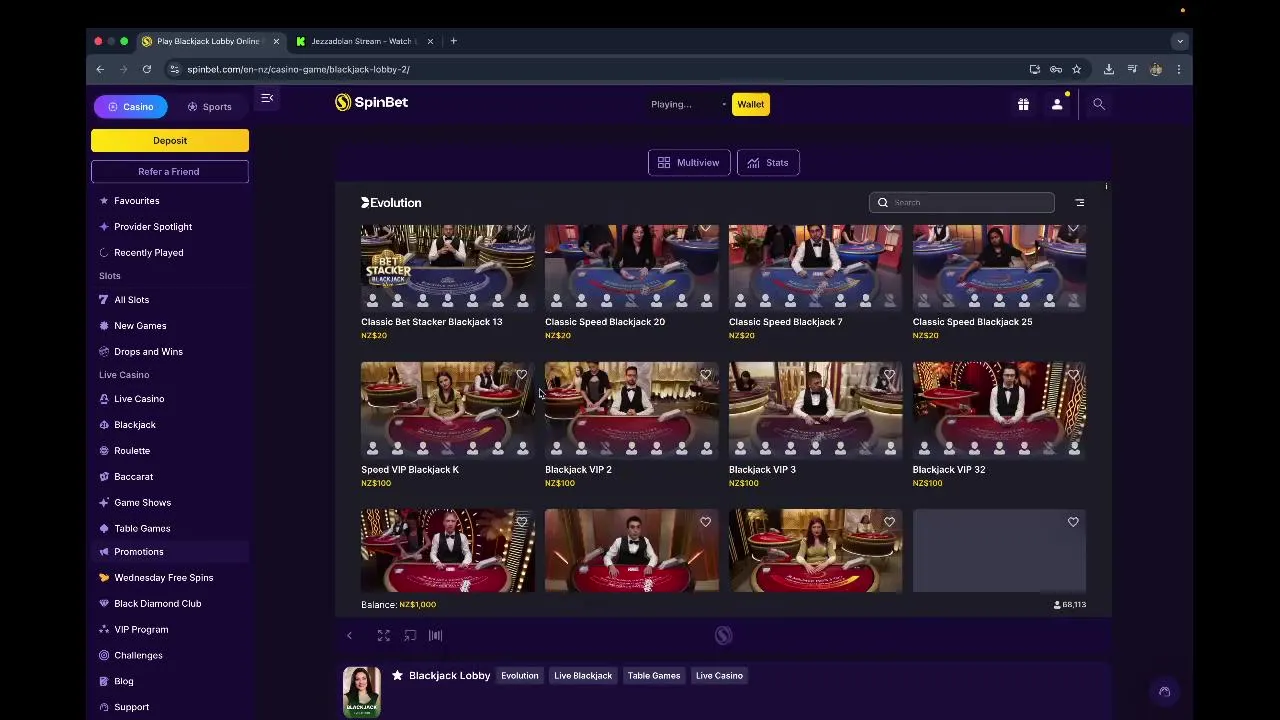1280x720 pixels.
Task: Toggle heart on Classic Speed Blackjack 25
Action: point(1073,229)
